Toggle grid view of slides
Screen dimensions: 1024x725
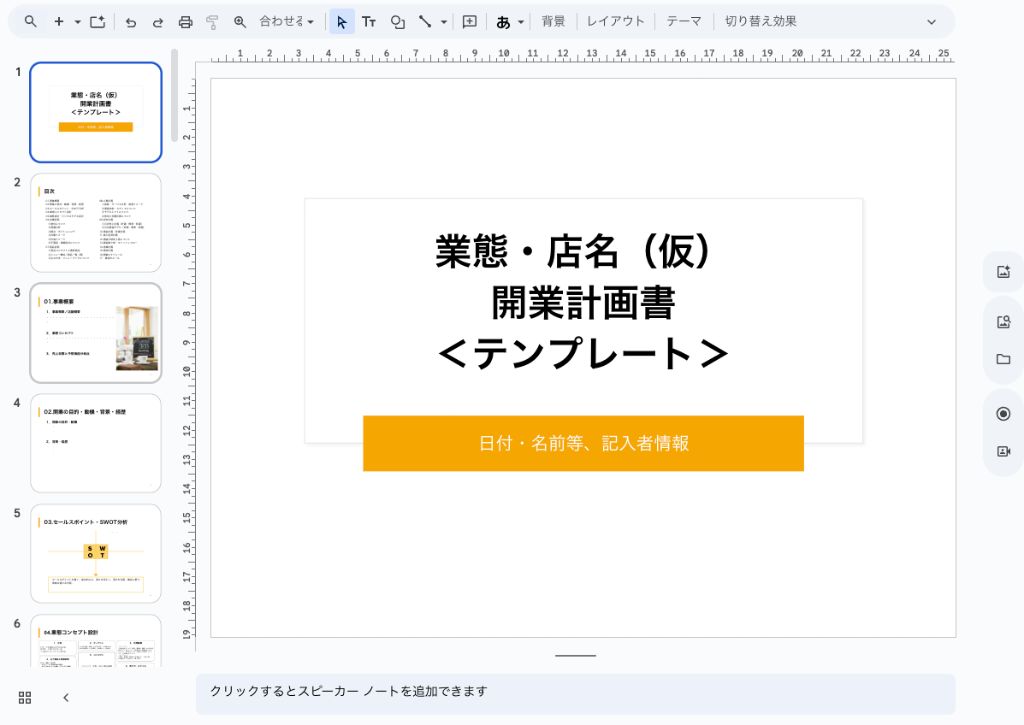(x=24, y=697)
